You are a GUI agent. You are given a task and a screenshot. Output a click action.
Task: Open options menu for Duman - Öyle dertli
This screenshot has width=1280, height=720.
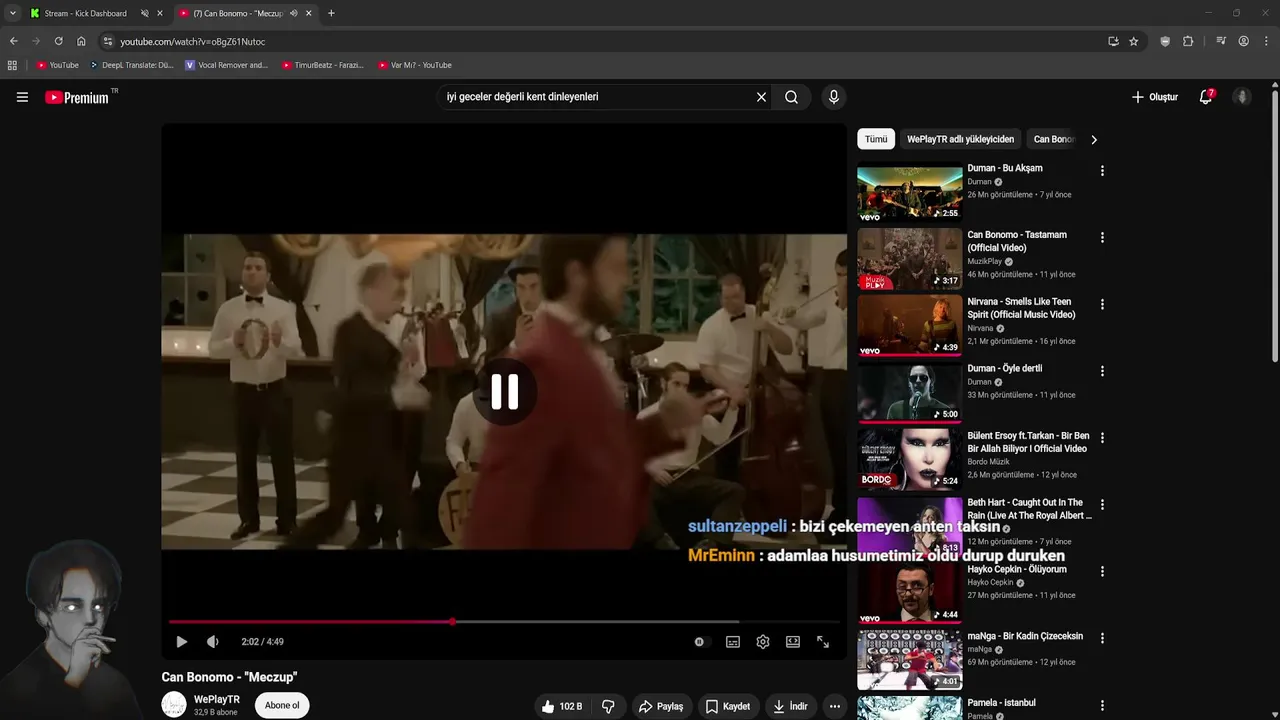tap(1102, 371)
